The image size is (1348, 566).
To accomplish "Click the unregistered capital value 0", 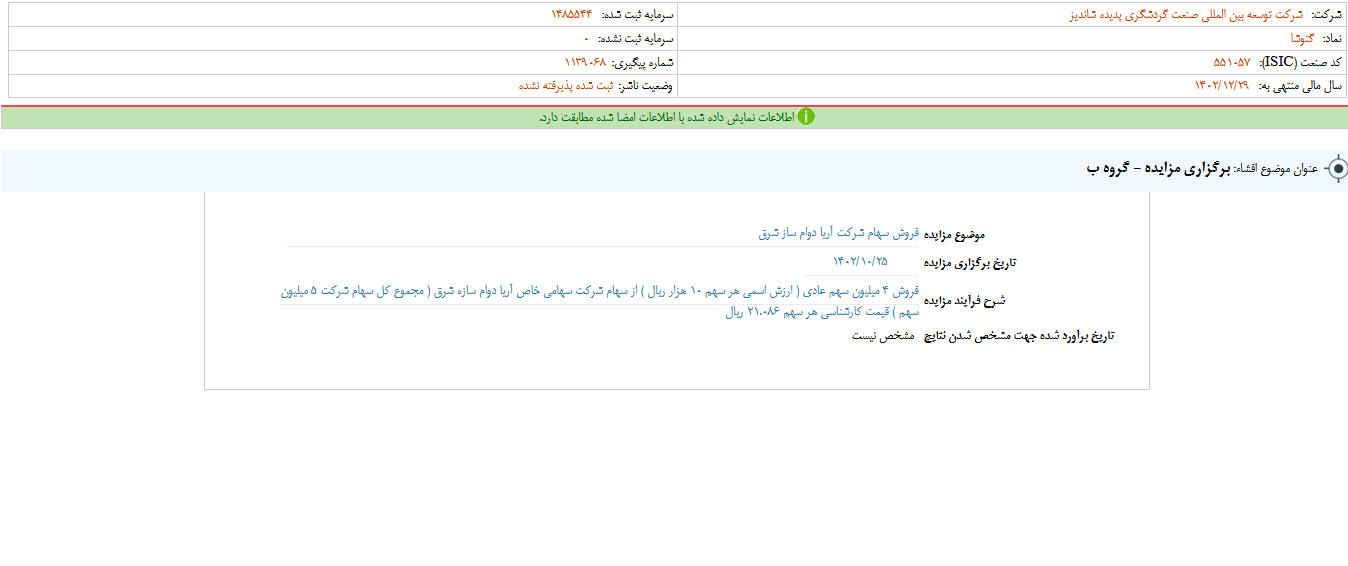I will tap(586, 38).
